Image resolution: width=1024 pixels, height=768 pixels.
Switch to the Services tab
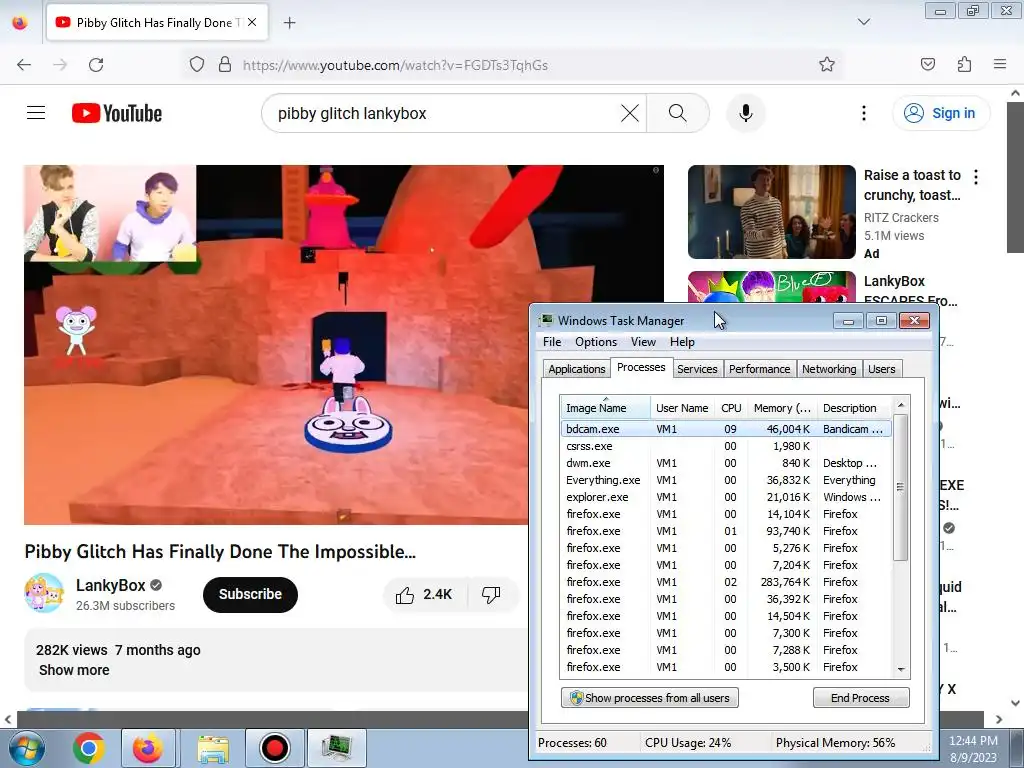pyautogui.click(x=697, y=369)
